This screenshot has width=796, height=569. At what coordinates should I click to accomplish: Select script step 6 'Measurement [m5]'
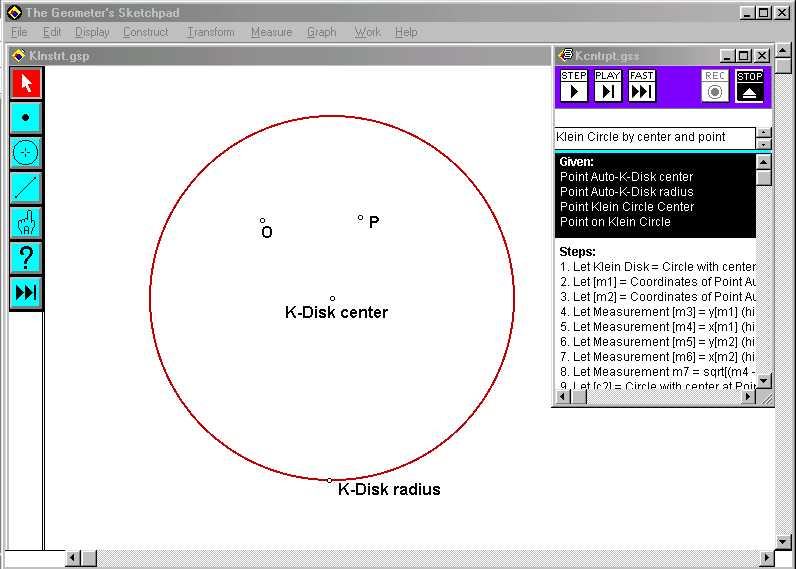[657, 342]
